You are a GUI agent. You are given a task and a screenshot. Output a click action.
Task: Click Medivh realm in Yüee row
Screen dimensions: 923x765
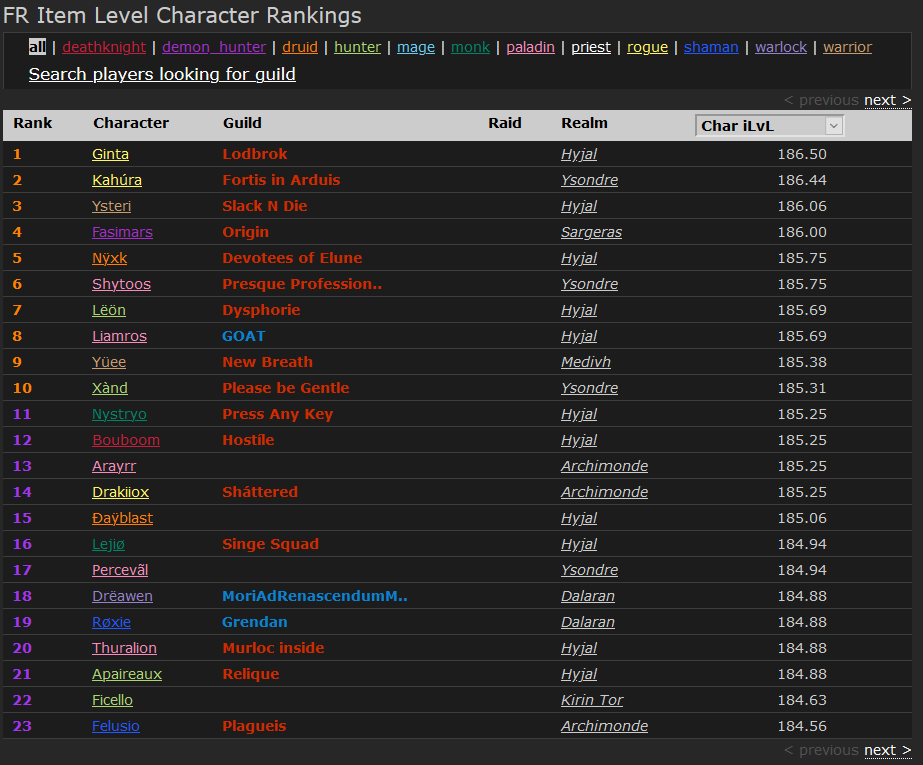(x=586, y=362)
